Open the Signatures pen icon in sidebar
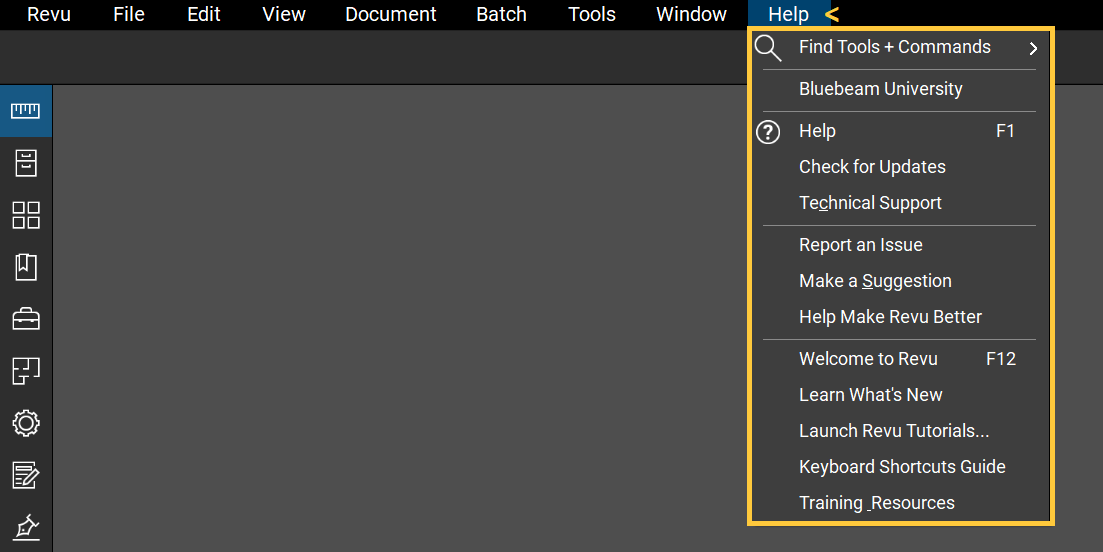 pyautogui.click(x=26, y=526)
